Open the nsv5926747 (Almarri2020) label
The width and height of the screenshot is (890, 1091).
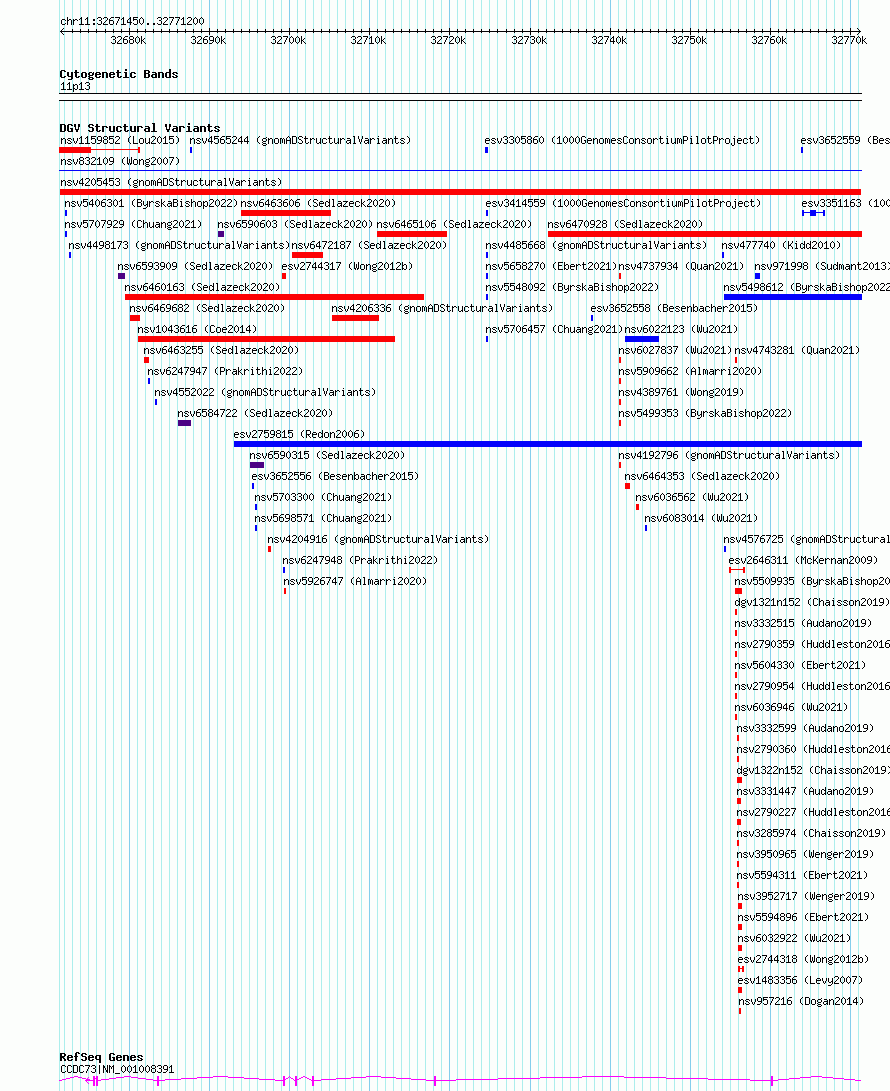coord(355,580)
